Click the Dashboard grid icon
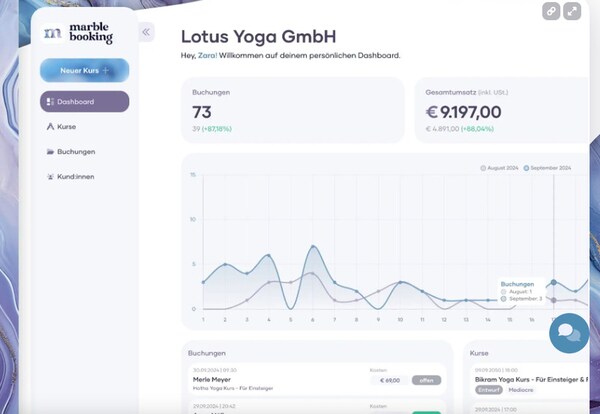The image size is (600, 414). point(50,102)
